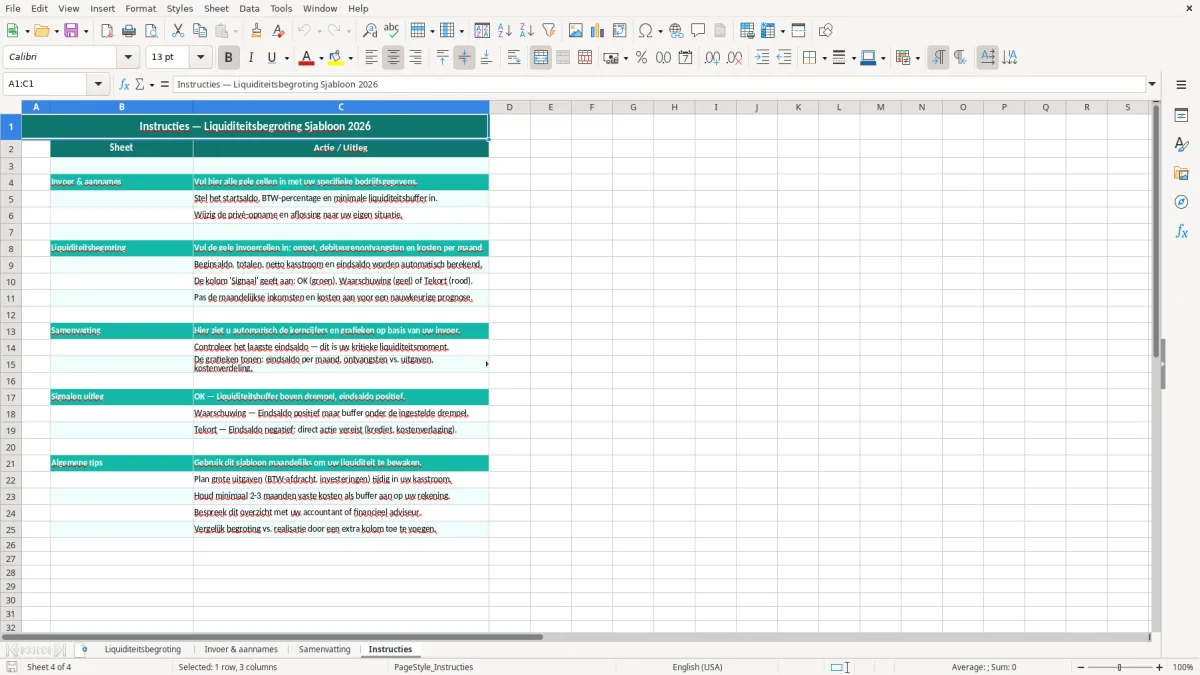This screenshot has width=1200, height=675.
Task: Toggle Wrap Text
Action: 514,58
